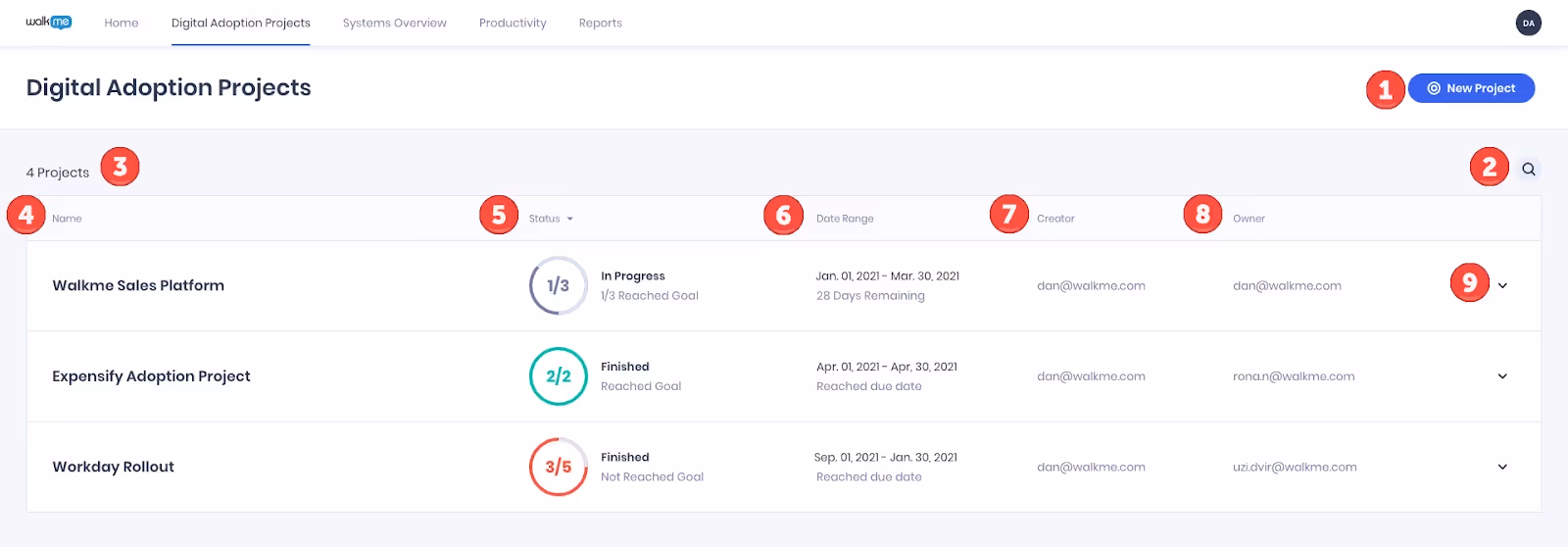Open the search projects magnifier icon
1568x547 pixels.
tap(1528, 170)
